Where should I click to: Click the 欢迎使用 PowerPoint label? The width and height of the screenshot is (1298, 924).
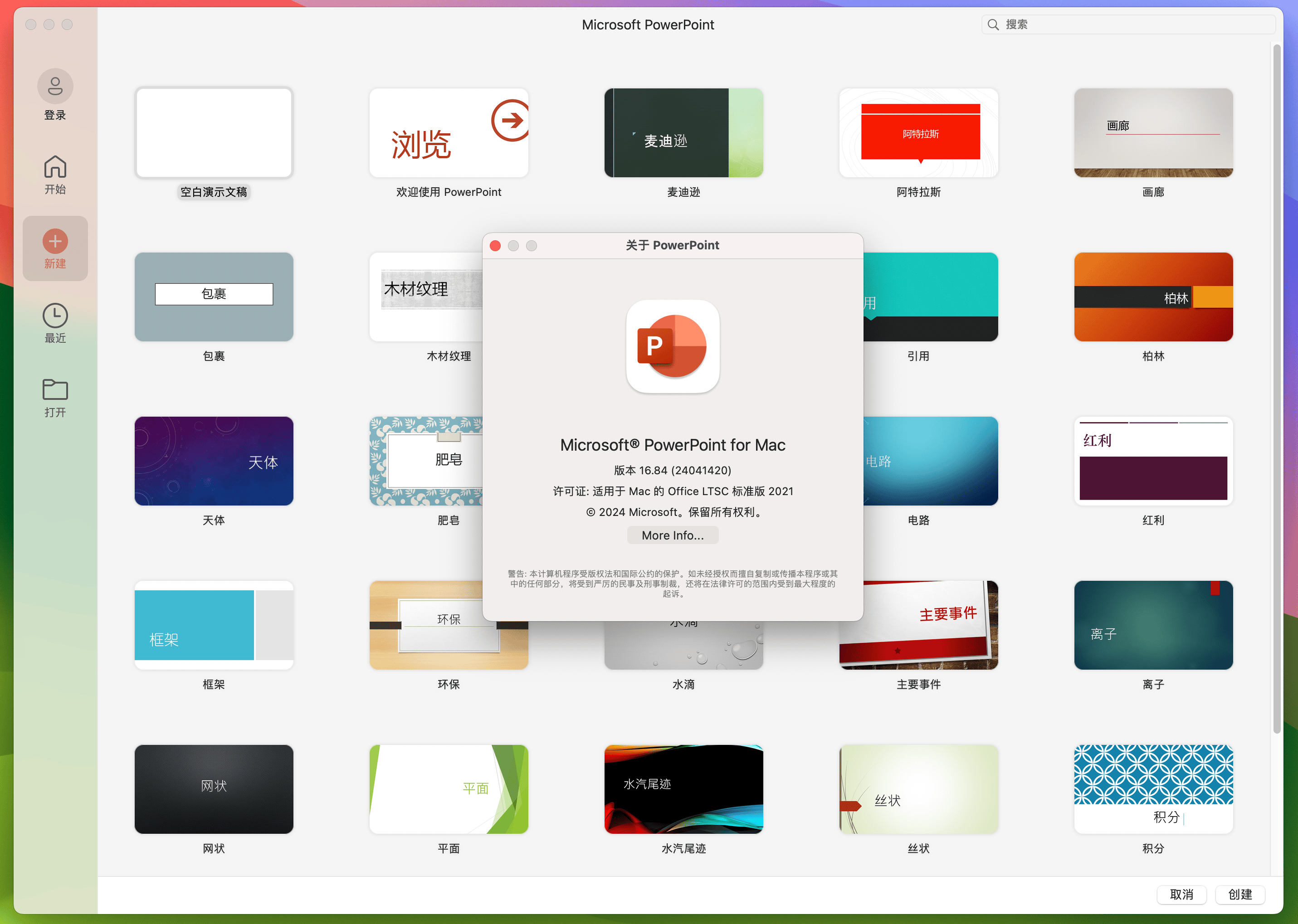pyautogui.click(x=449, y=192)
